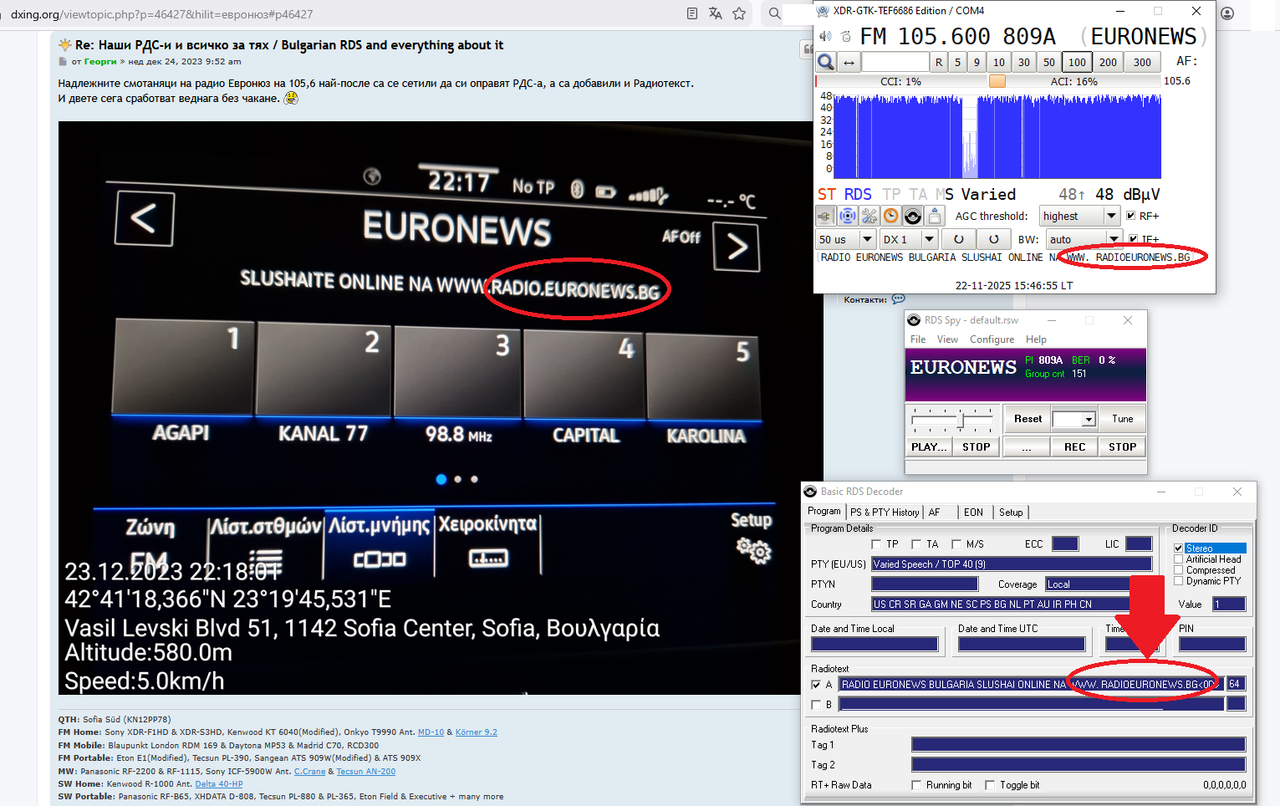Click the orange clock scheduler icon in XDR-GTK
Viewport: 1280px width, 806px height.
[x=890, y=215]
